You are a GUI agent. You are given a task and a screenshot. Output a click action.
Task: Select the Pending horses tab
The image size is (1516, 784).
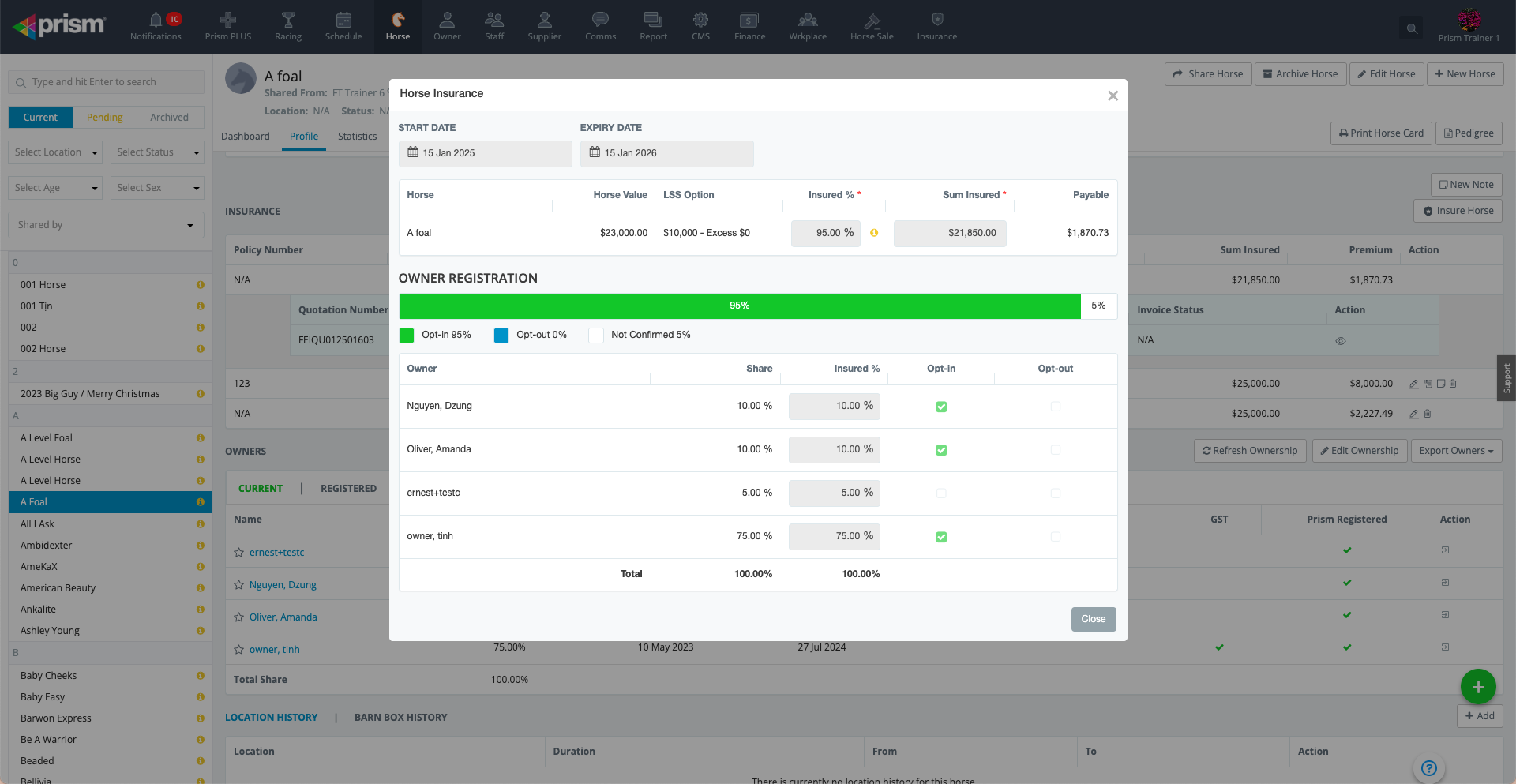coord(104,118)
